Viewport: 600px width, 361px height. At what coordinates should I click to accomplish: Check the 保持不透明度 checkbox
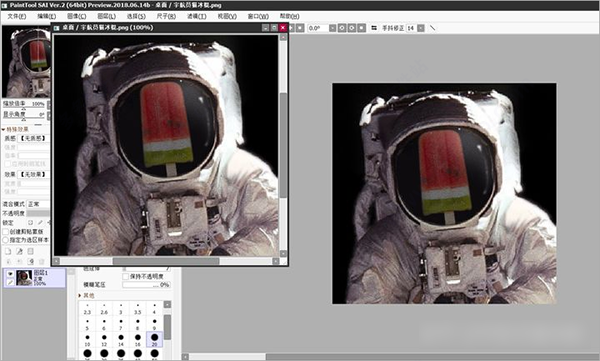[x=126, y=276]
